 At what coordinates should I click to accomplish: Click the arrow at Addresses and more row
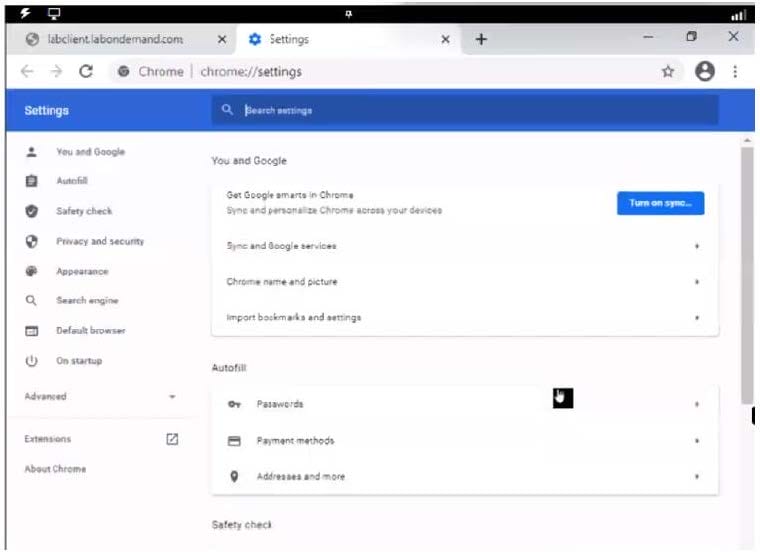click(x=697, y=477)
